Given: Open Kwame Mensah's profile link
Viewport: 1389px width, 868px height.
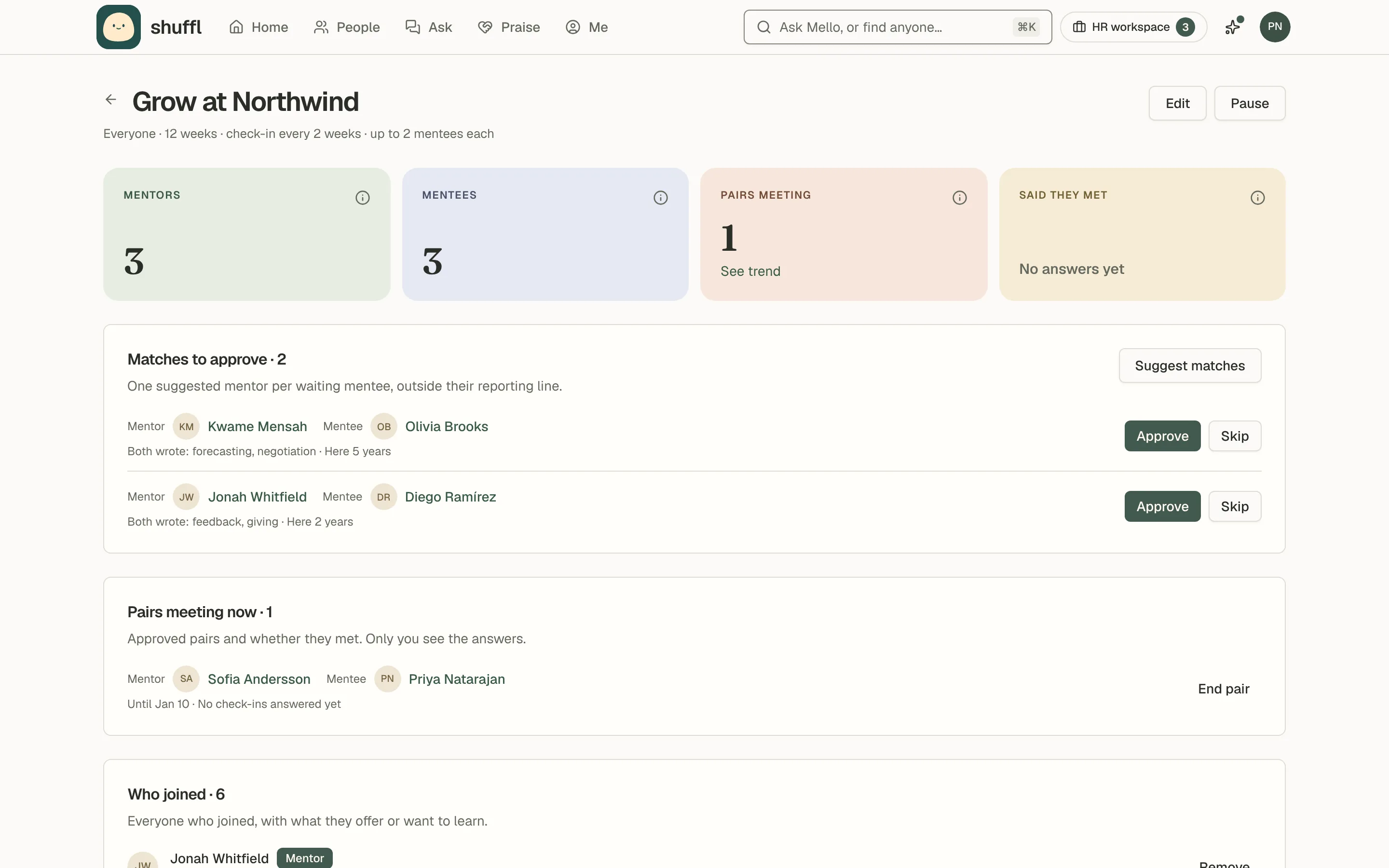Looking at the screenshot, I should pos(257,427).
